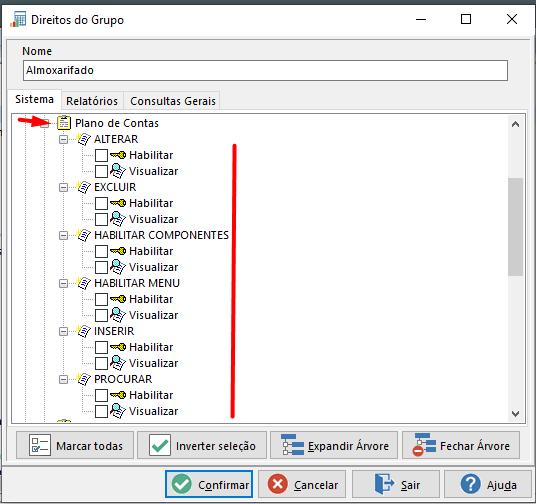This screenshot has height=504, width=536.
Task: Click the ALTERAR node document icon
Action: [83, 139]
